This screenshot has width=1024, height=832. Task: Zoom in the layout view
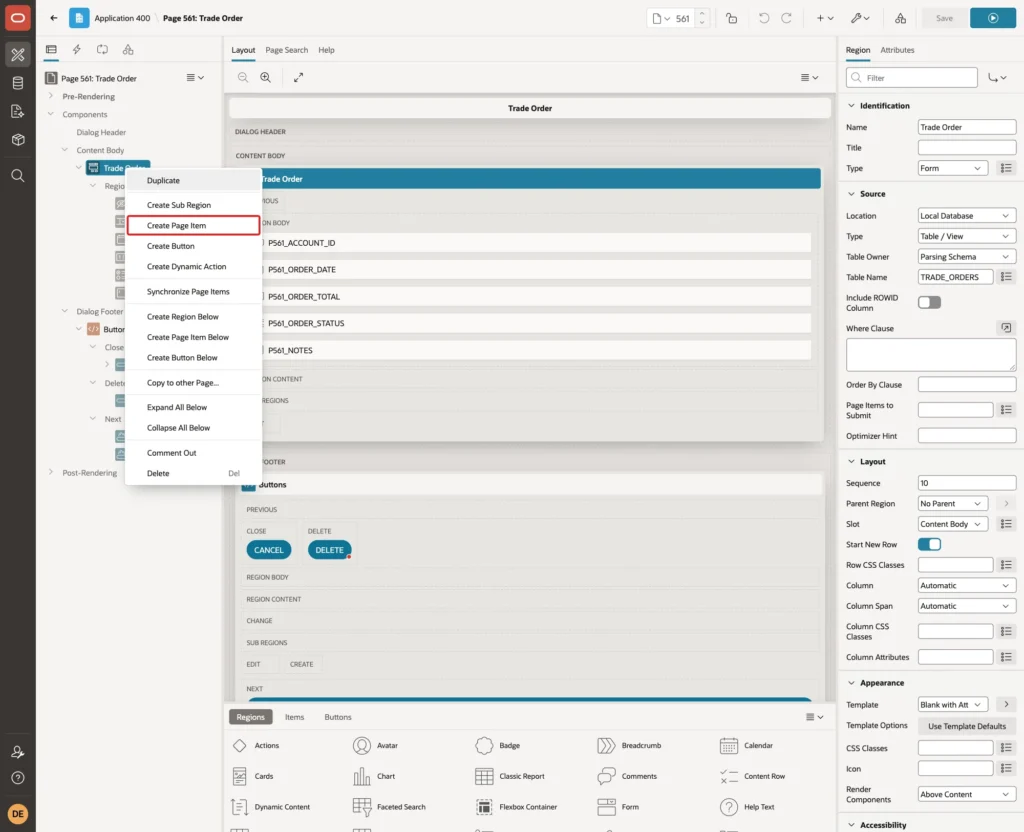266,77
